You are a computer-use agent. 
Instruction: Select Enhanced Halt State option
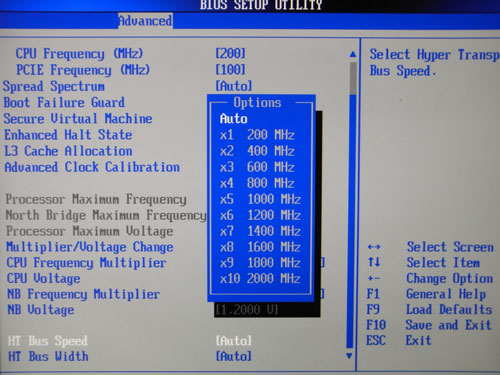pos(68,135)
